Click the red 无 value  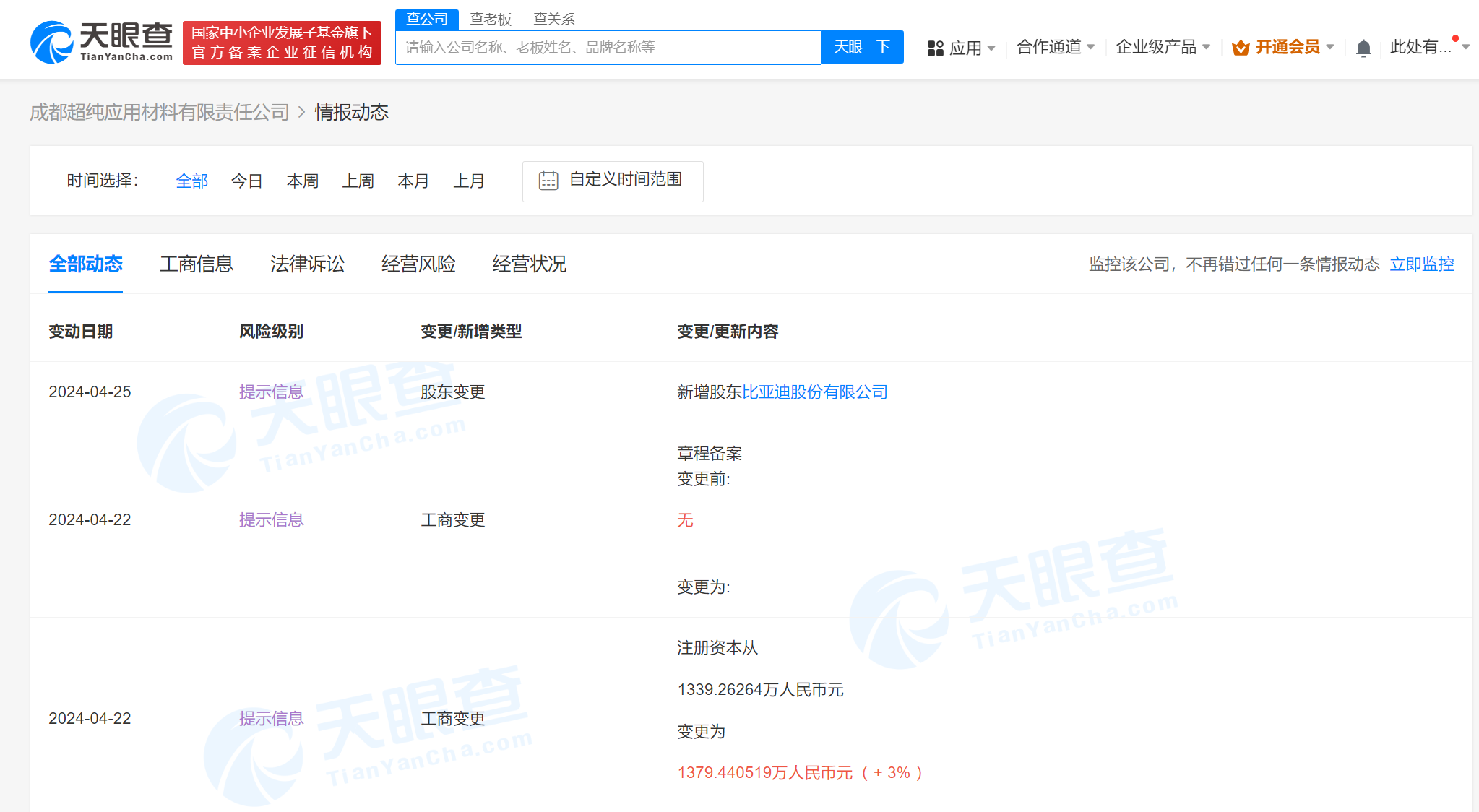pyautogui.click(x=685, y=520)
